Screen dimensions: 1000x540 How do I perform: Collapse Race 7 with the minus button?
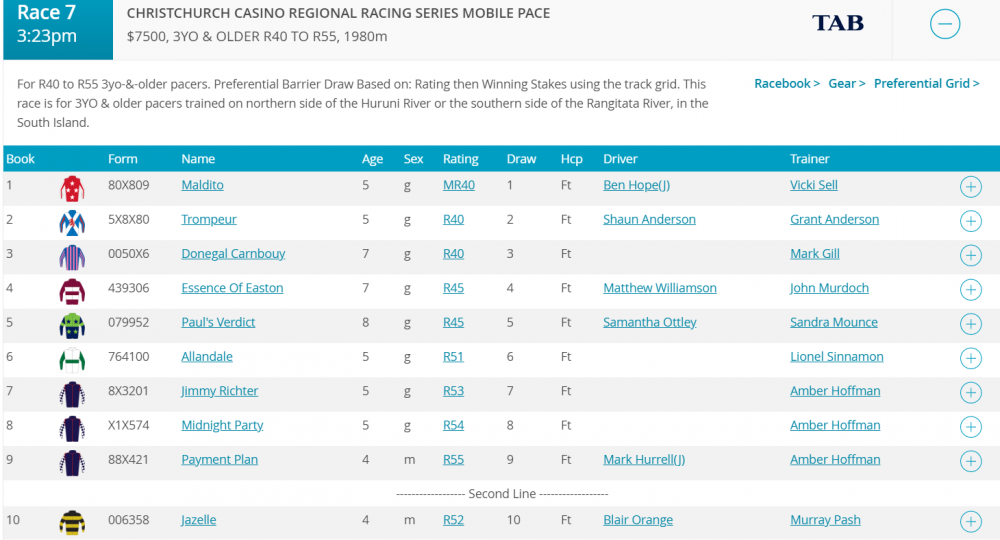944,24
